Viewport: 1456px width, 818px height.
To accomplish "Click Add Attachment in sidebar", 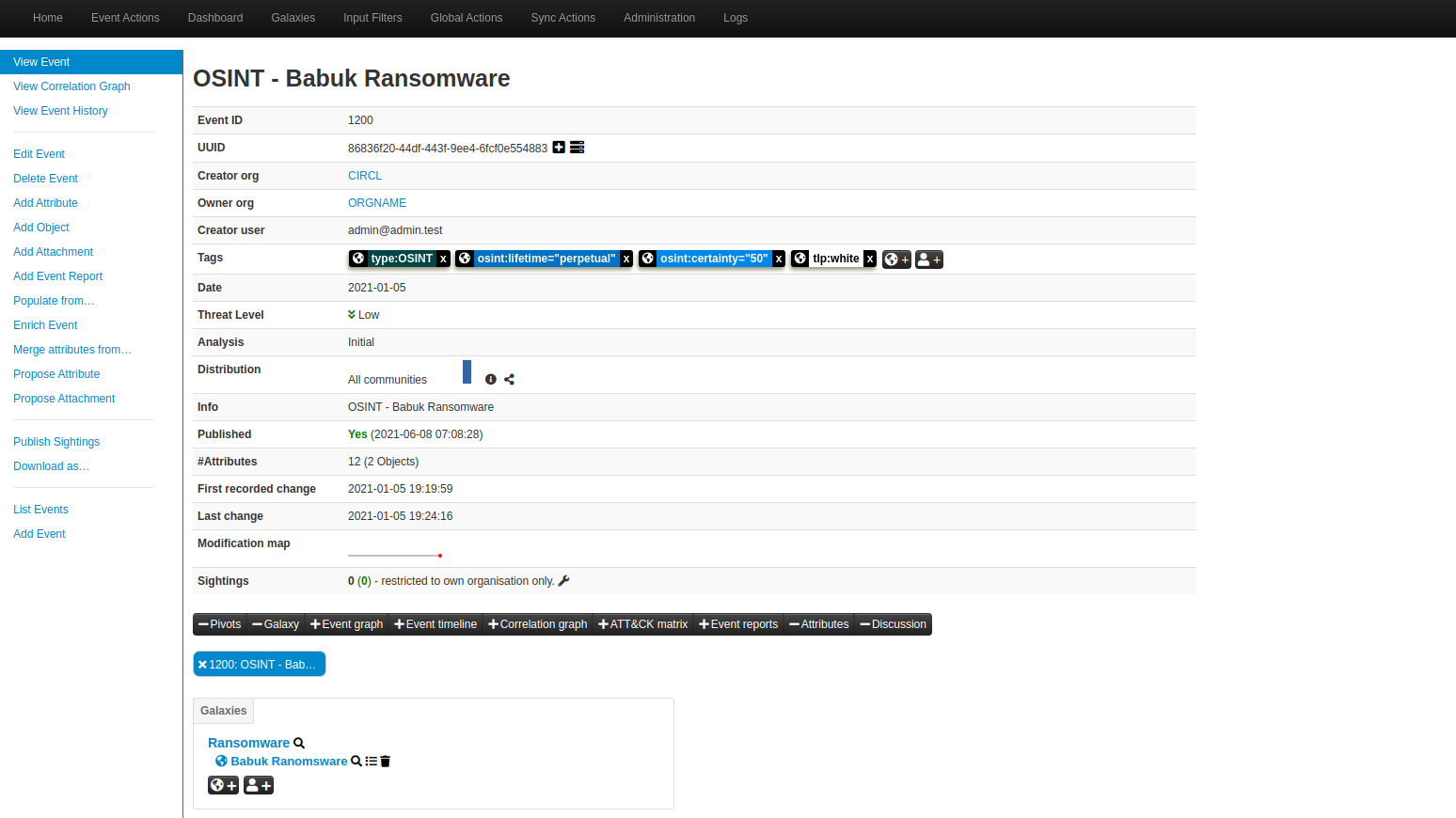I will (x=53, y=252).
